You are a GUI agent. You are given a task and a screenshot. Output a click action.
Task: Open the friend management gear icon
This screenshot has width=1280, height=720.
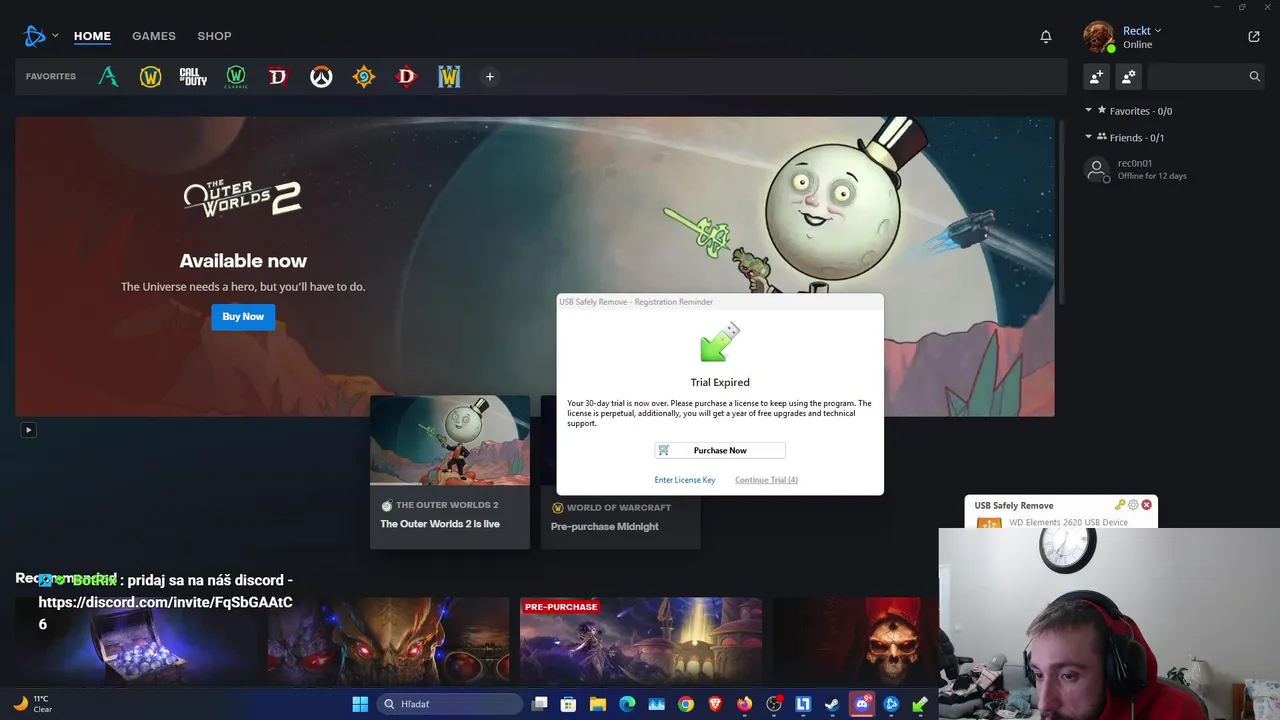coord(1129,76)
